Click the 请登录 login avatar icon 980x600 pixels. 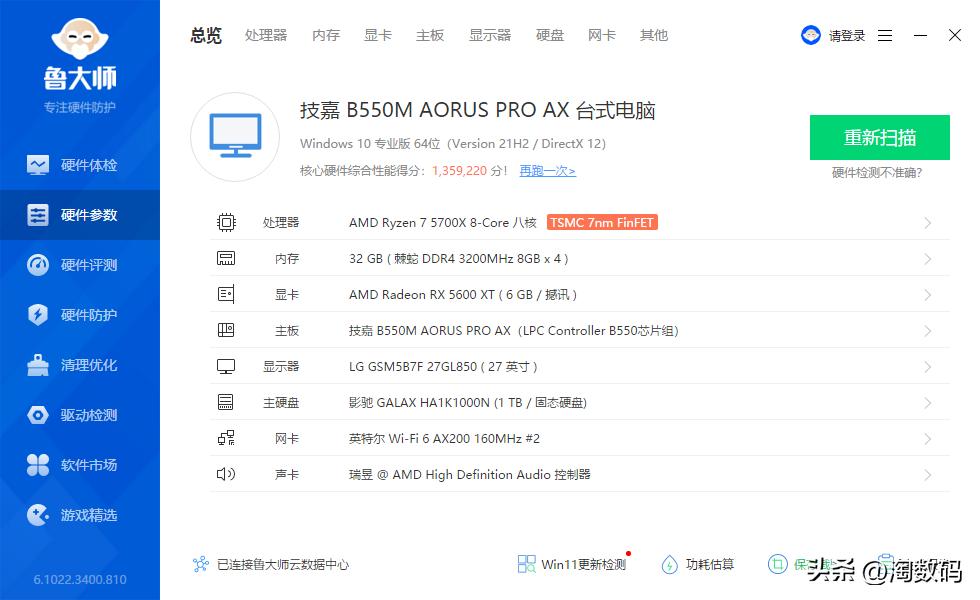click(811, 34)
